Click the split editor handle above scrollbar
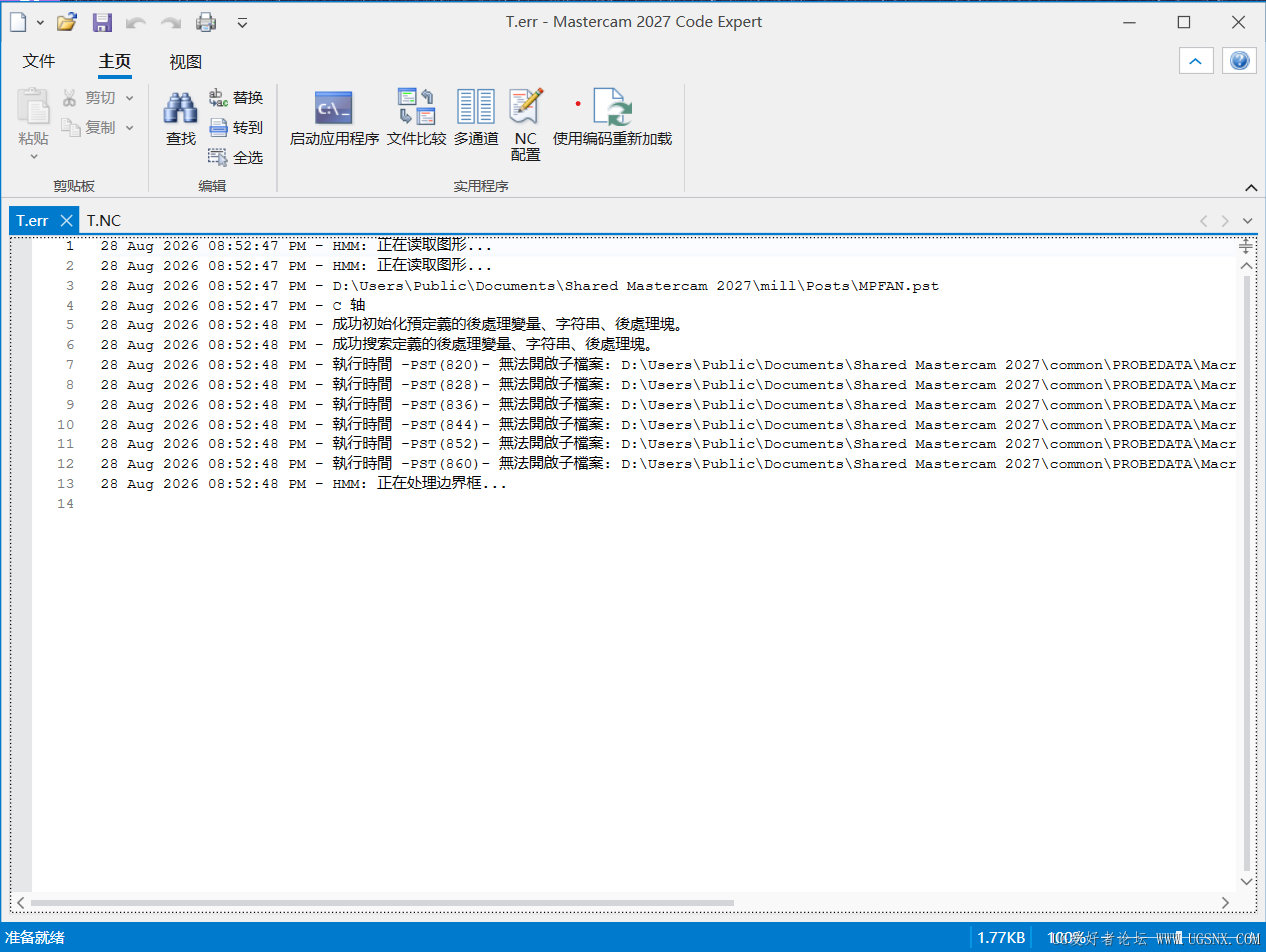This screenshot has width=1266, height=952. pos(1246,245)
